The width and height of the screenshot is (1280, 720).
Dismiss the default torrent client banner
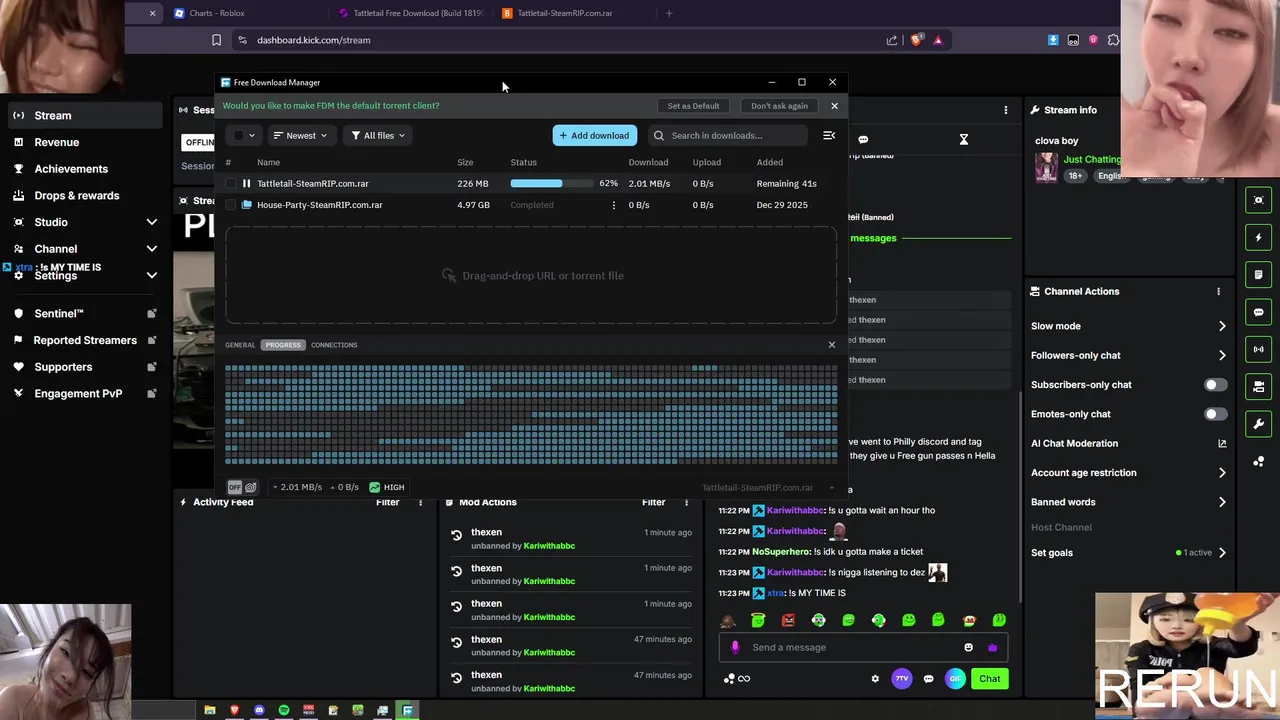[x=834, y=106]
